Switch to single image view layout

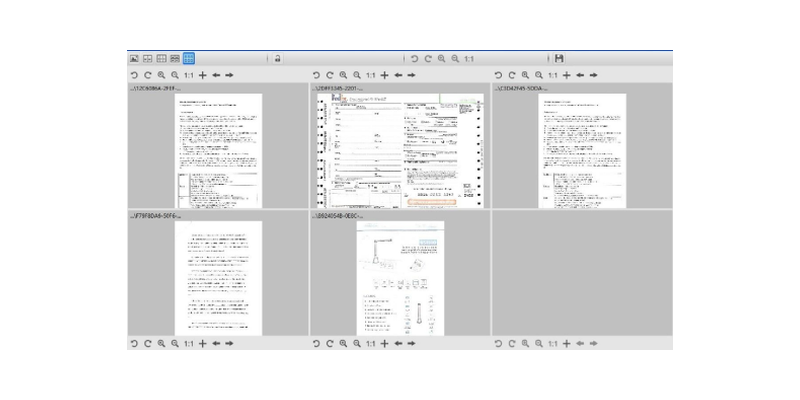tap(134, 59)
